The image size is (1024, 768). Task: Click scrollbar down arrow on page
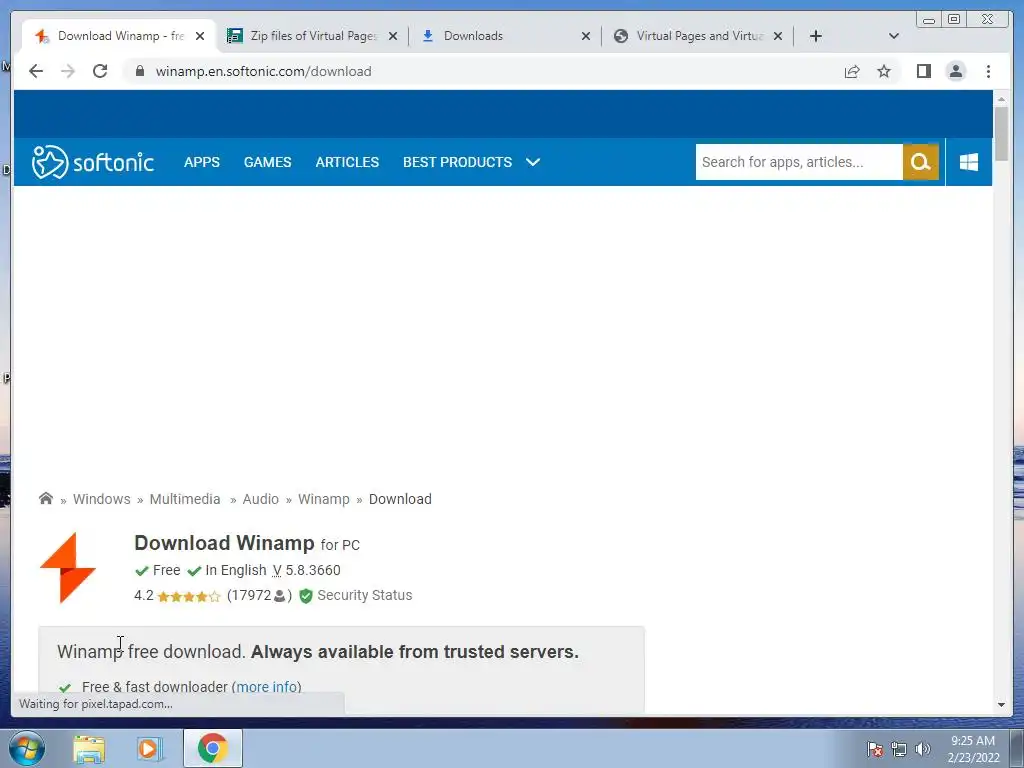[x=1001, y=705]
